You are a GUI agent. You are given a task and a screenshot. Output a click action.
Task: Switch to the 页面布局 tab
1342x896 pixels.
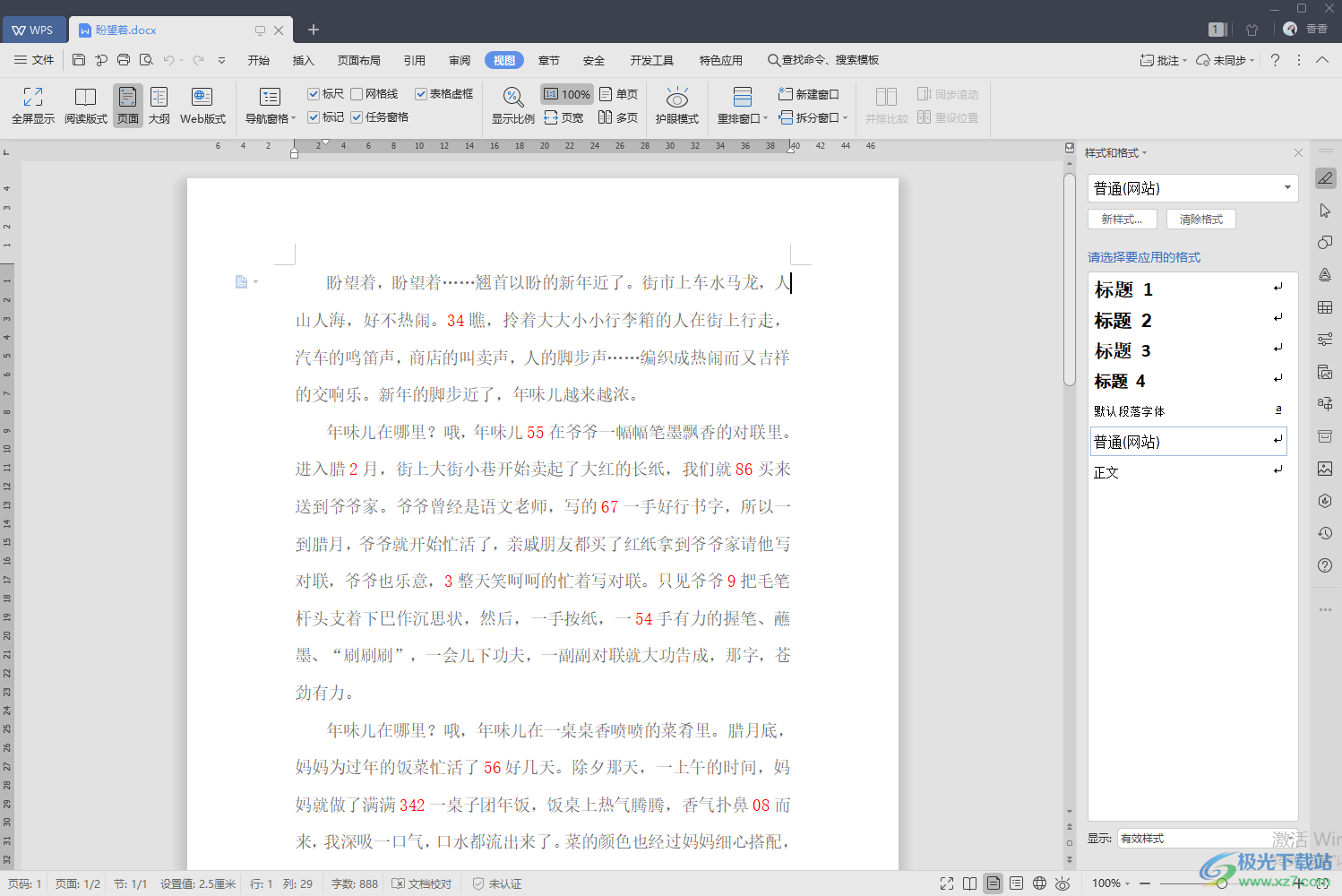[x=358, y=60]
